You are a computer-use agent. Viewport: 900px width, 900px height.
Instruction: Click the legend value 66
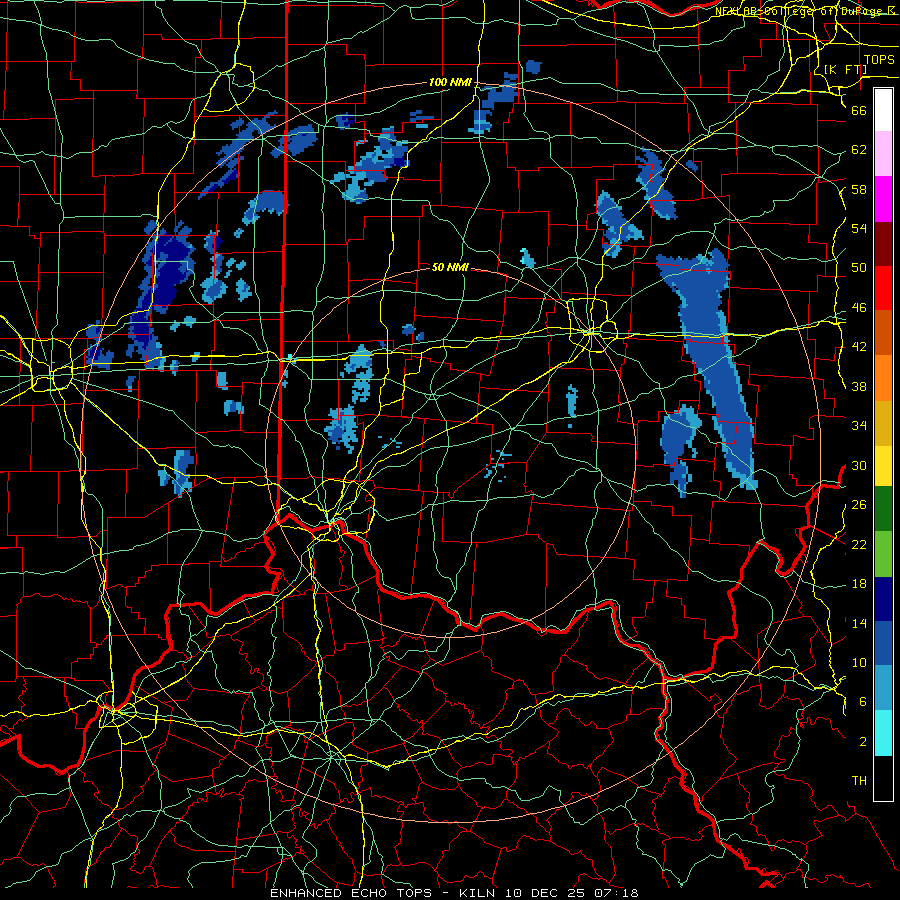(x=859, y=110)
